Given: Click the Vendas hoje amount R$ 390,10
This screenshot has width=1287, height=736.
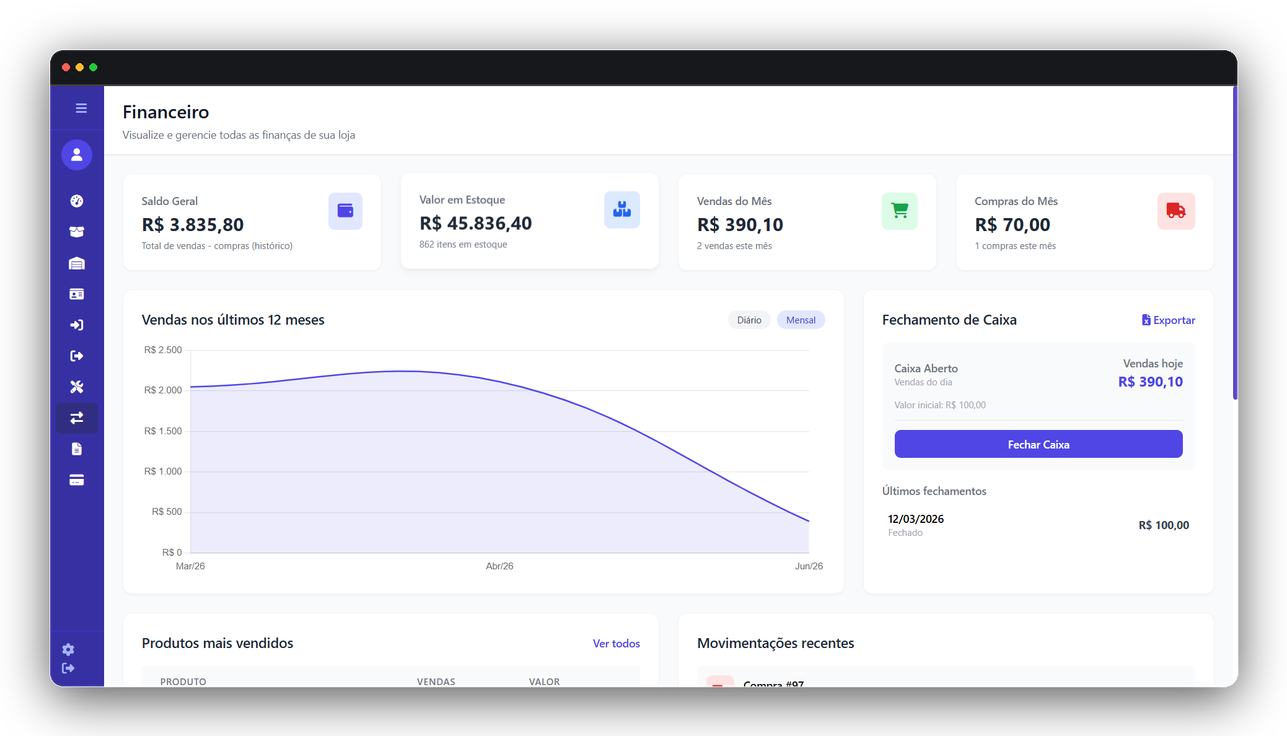Looking at the screenshot, I should (1150, 381).
